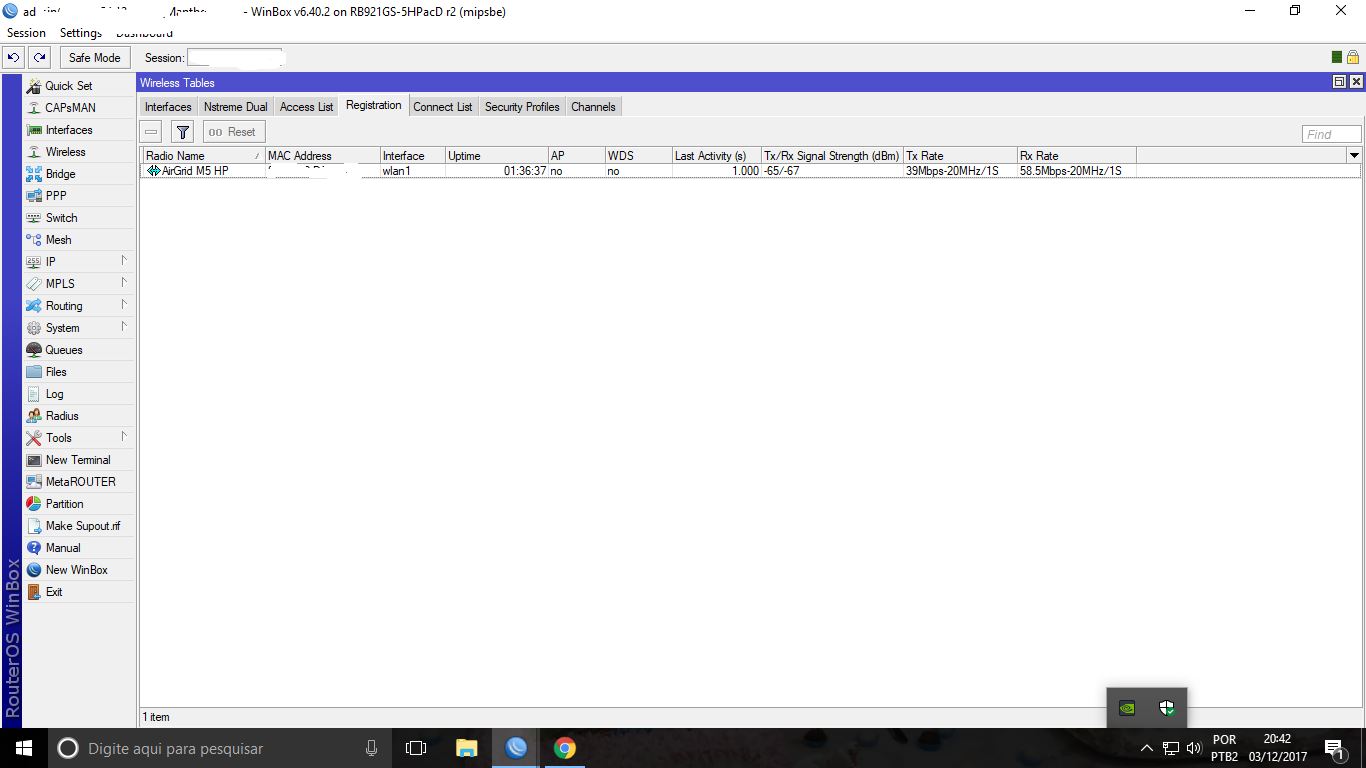1366x768 pixels.
Task: Open the Switch sidebar icon
Action: pos(34,218)
